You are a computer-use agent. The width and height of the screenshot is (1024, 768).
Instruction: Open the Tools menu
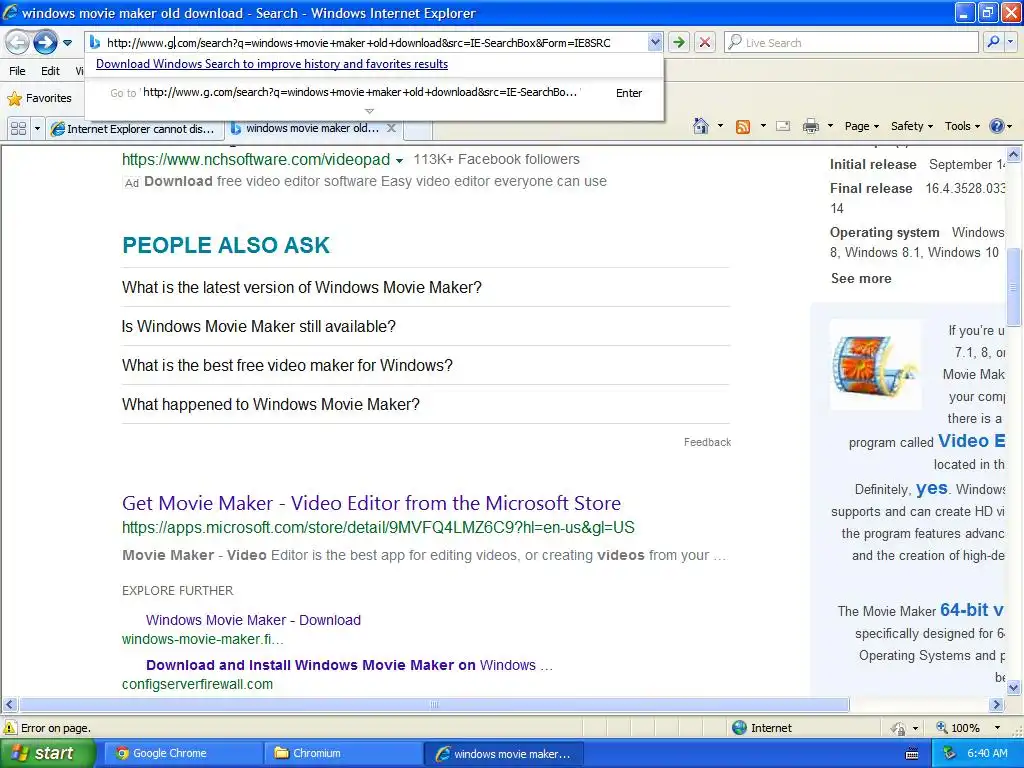click(962, 126)
